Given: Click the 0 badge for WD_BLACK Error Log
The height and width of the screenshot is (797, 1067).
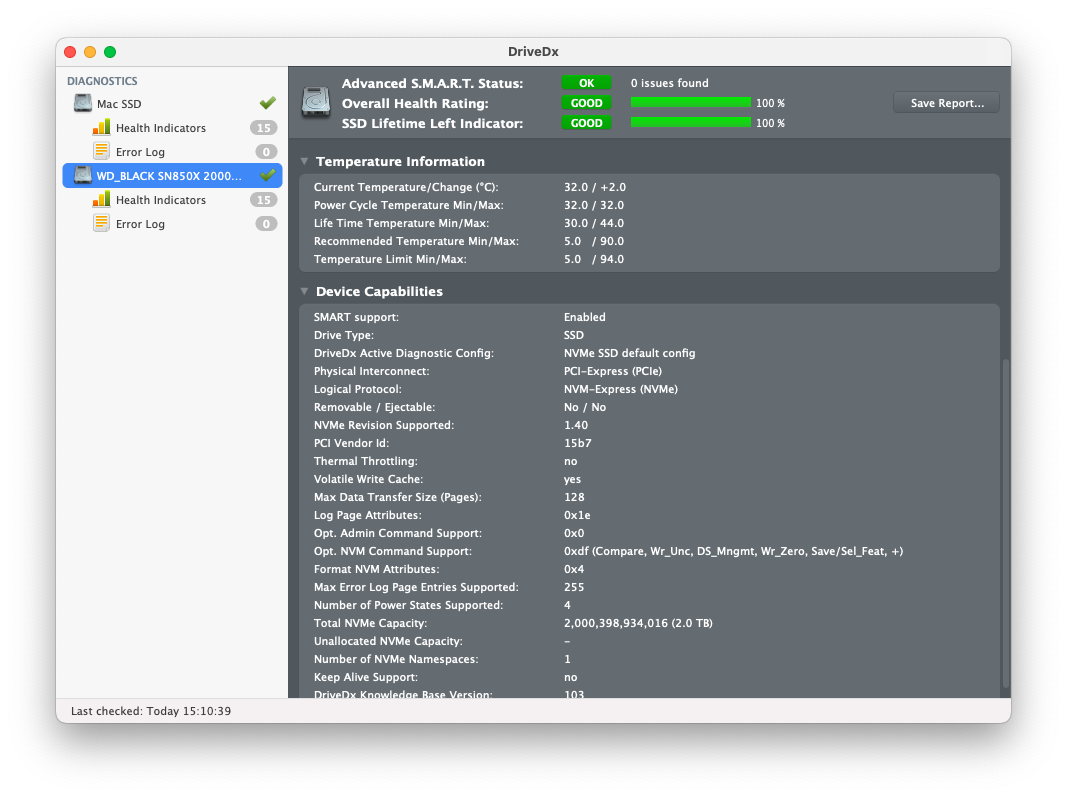Looking at the screenshot, I should (x=266, y=224).
